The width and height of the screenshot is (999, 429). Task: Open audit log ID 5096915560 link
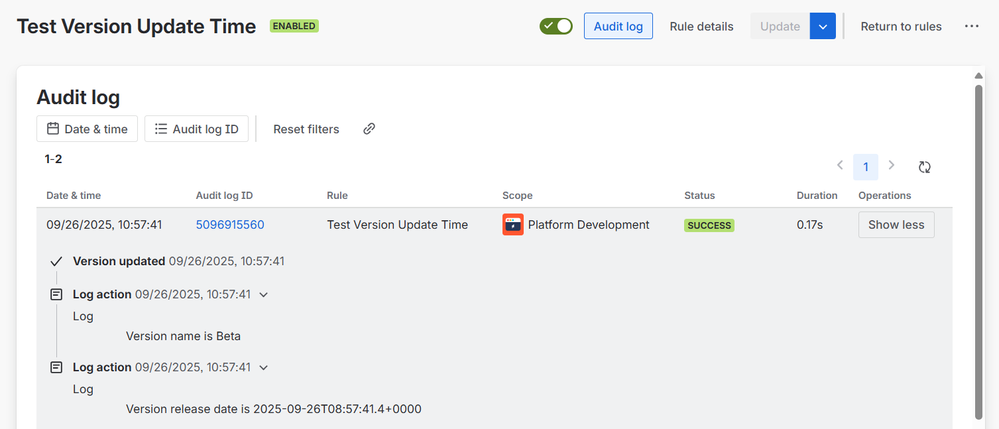[x=230, y=225]
